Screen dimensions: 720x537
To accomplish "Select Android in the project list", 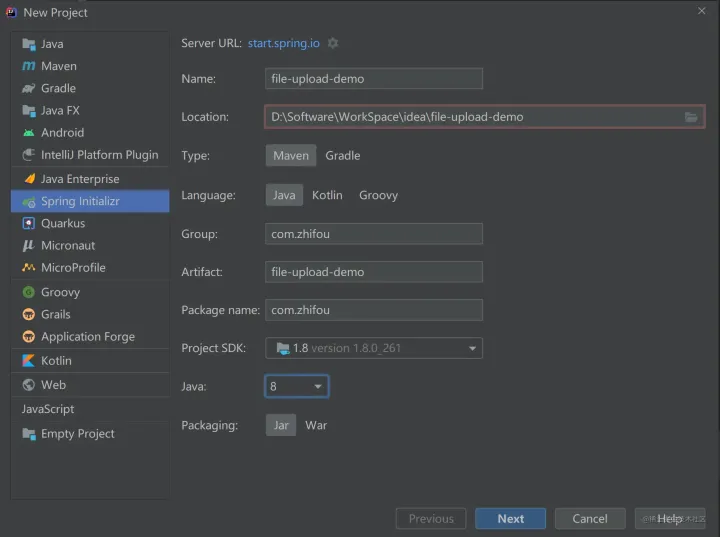I will click(90, 133).
